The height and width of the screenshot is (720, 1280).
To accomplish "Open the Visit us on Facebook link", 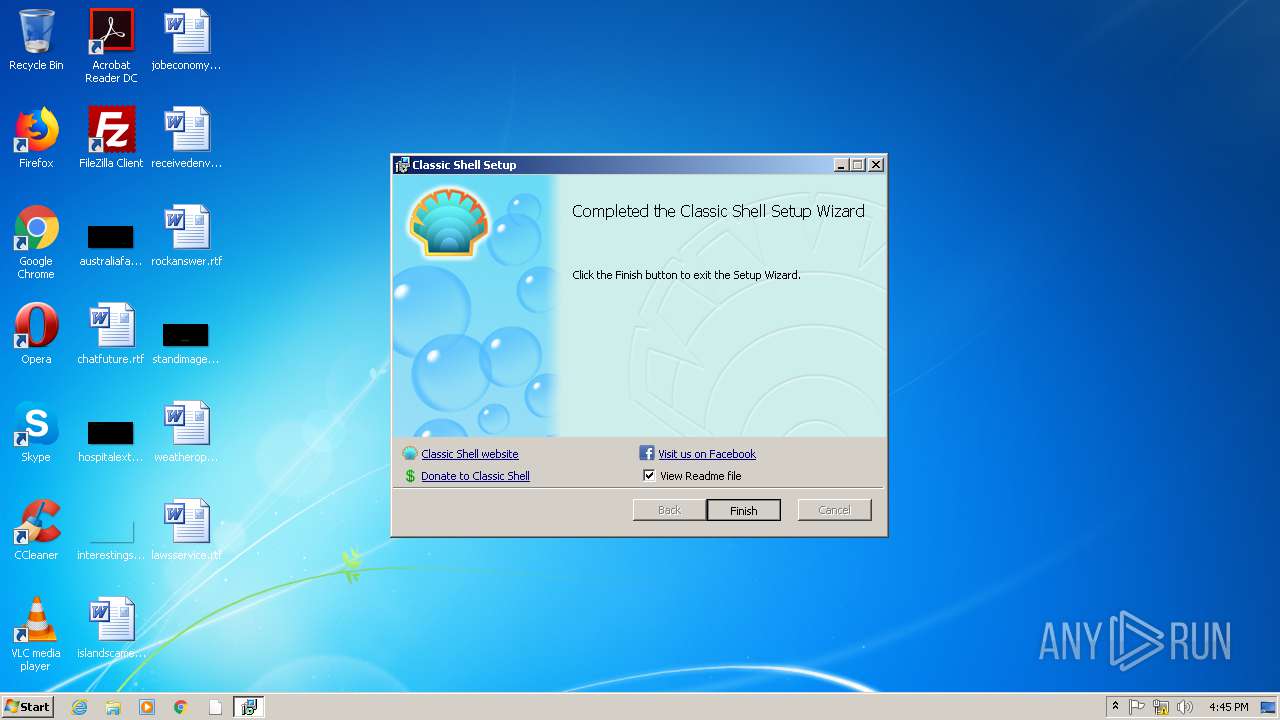I will click(x=706, y=454).
